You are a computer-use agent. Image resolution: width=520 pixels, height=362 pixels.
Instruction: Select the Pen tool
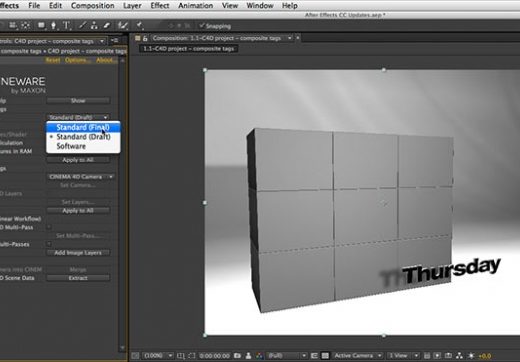pyautogui.click(x=53, y=25)
